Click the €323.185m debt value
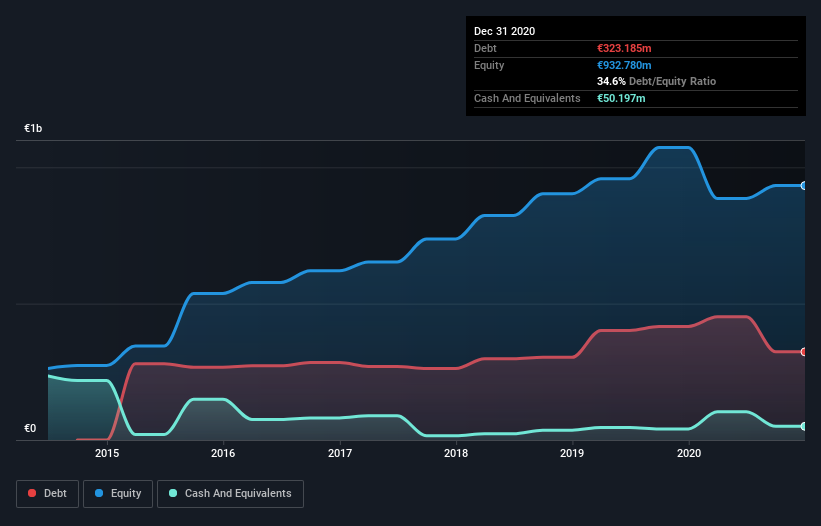The width and height of the screenshot is (821, 526). pyautogui.click(x=624, y=48)
